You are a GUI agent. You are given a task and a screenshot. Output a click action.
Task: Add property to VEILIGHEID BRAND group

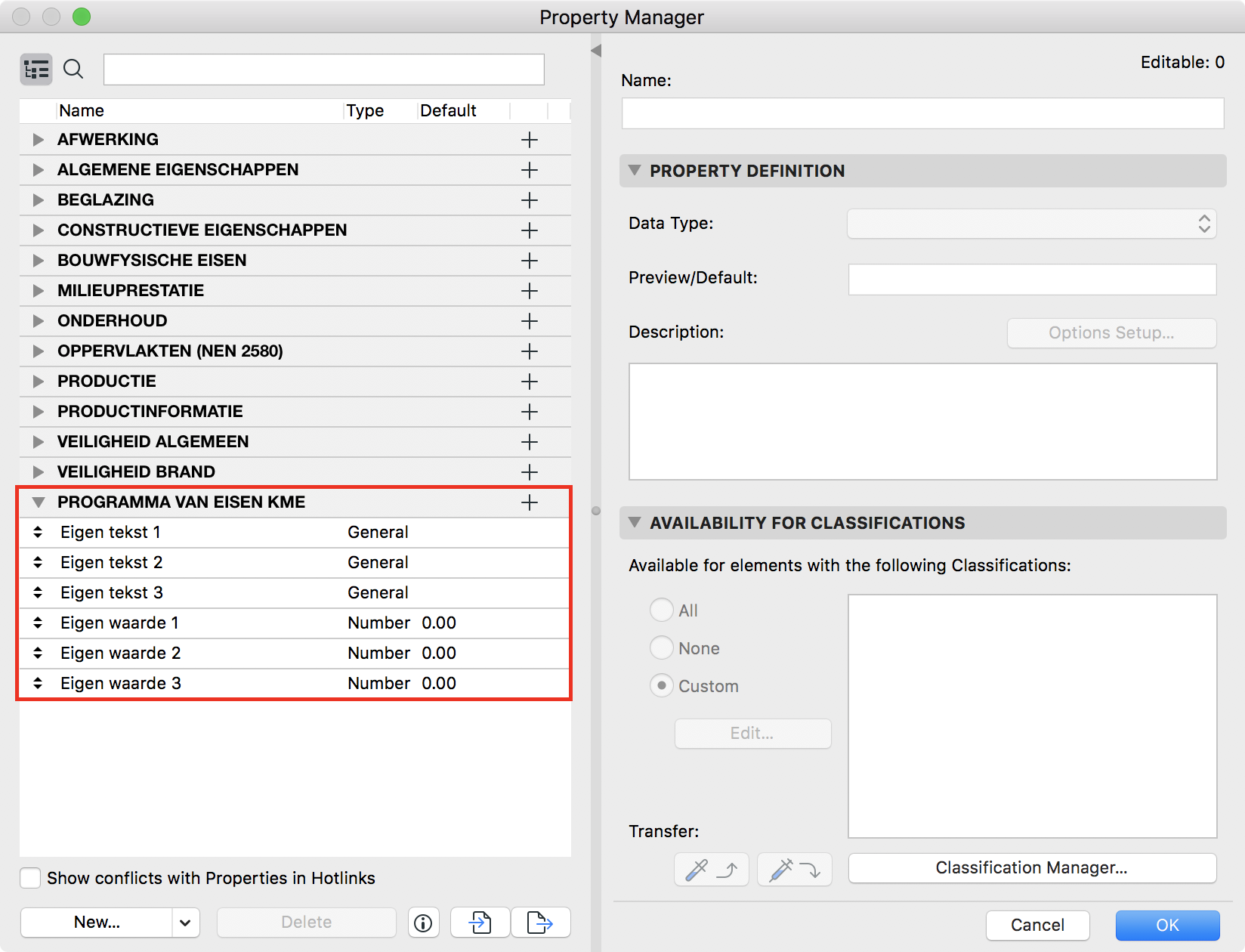[530, 472]
